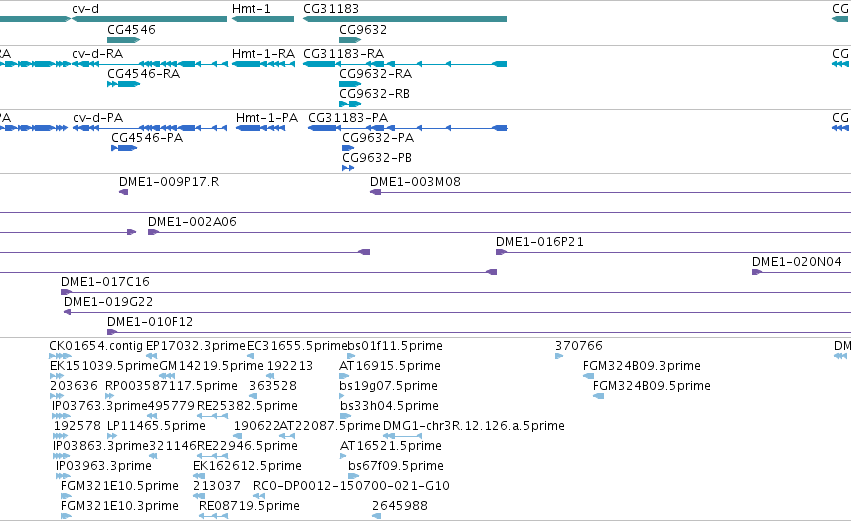Select the DME1-003M08 BAC start arrow

tap(376, 192)
